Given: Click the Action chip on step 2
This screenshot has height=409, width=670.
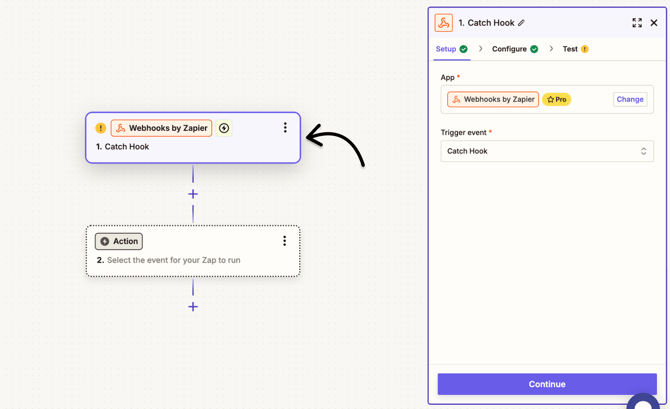Looking at the screenshot, I should click(x=119, y=241).
